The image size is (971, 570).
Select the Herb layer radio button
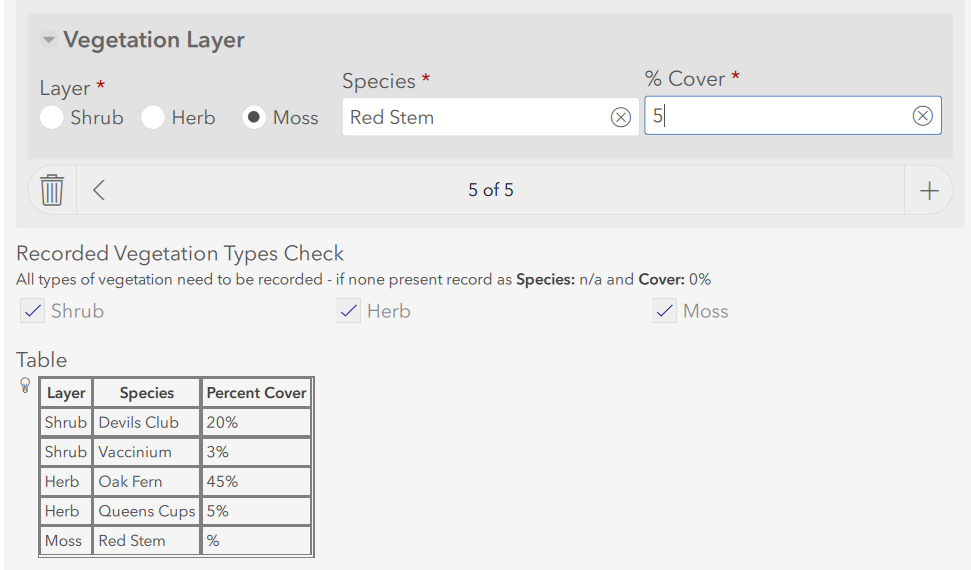(x=153, y=118)
